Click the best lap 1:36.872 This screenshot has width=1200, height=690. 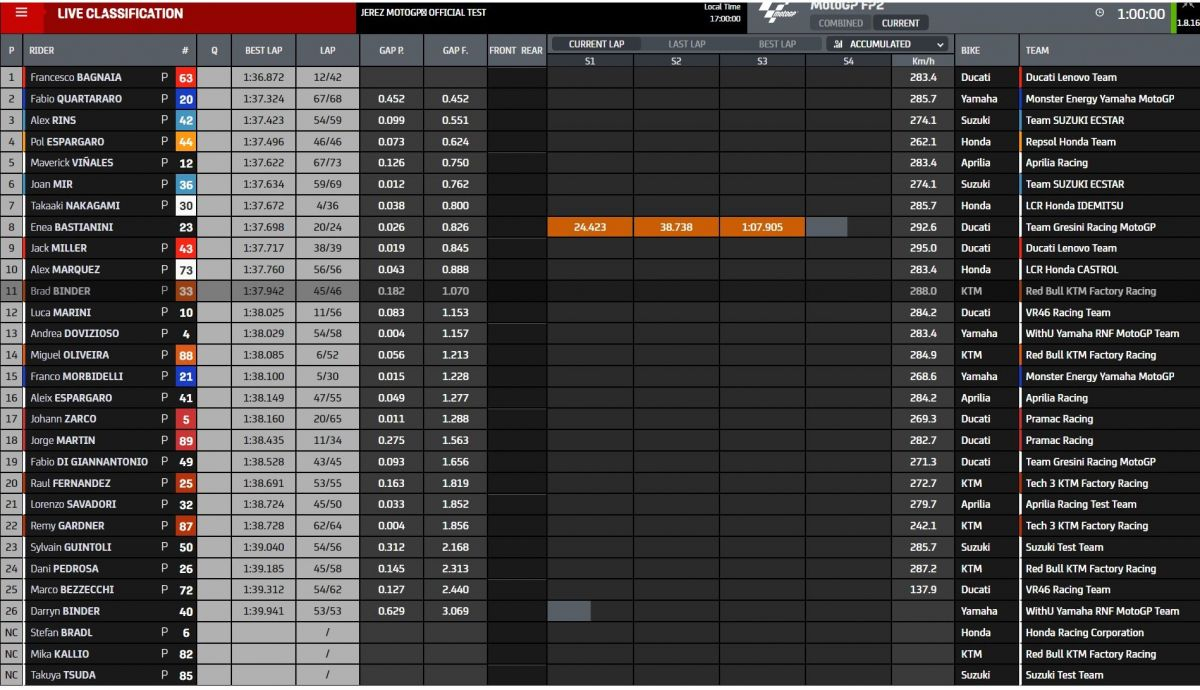coord(263,77)
